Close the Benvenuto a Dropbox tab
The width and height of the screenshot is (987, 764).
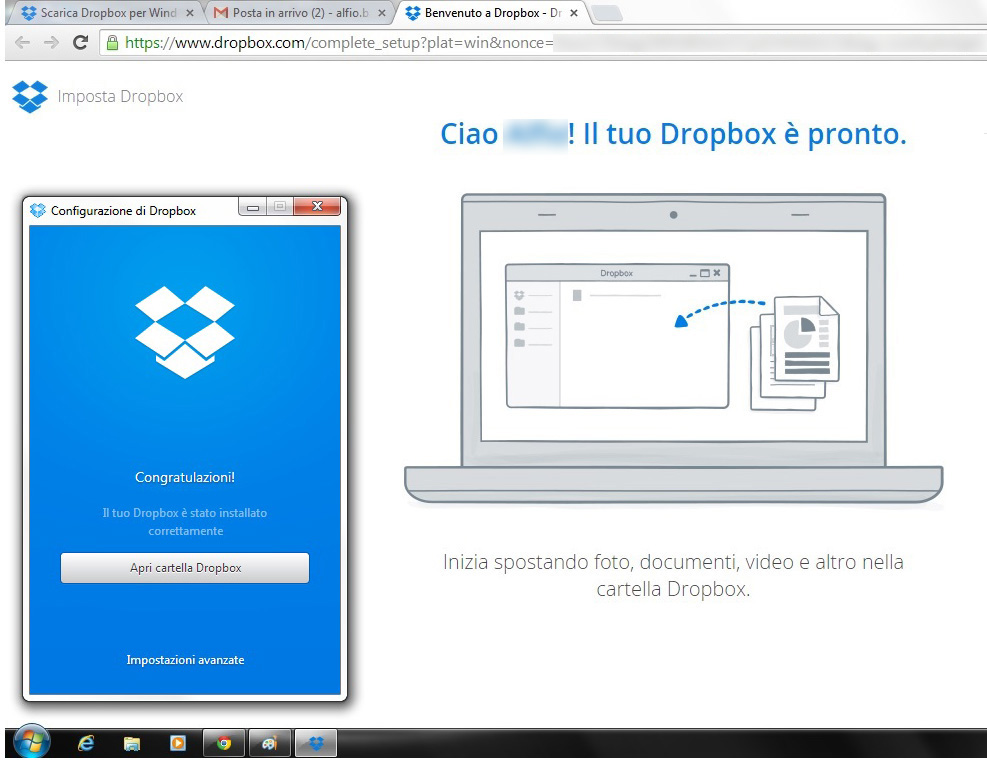point(573,13)
